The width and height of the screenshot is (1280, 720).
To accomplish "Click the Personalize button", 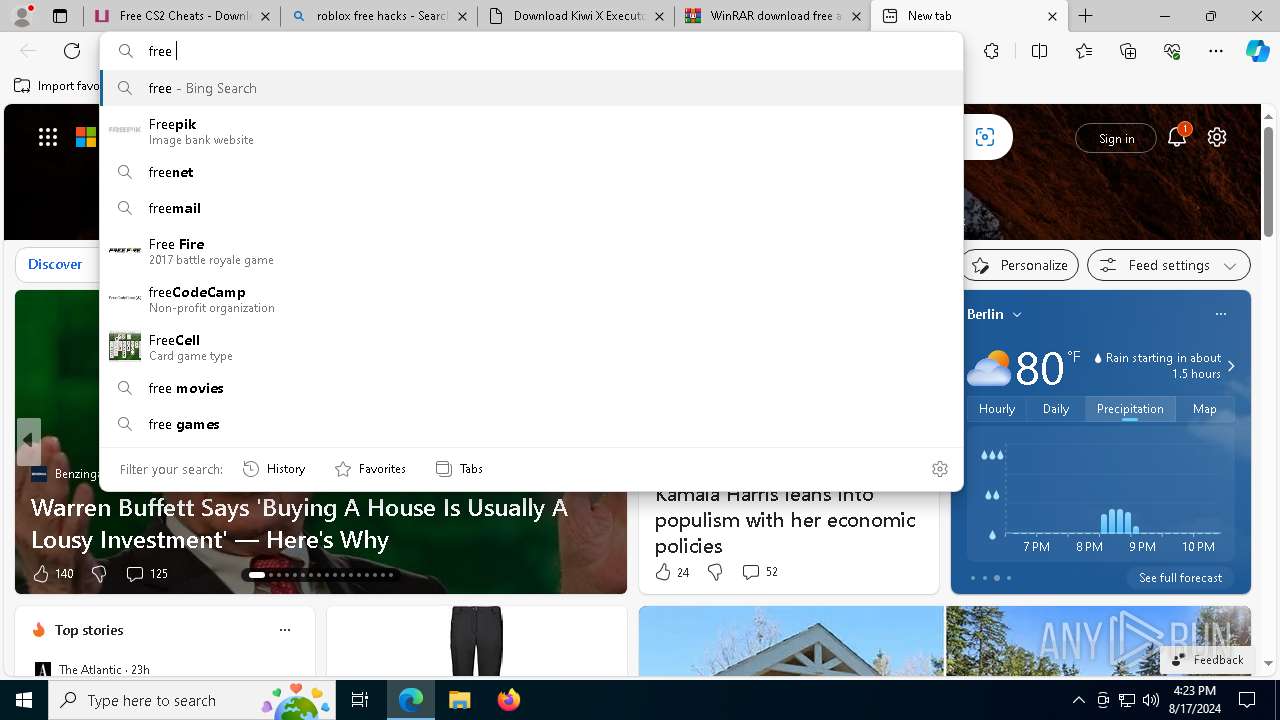I will pos(1020,265).
